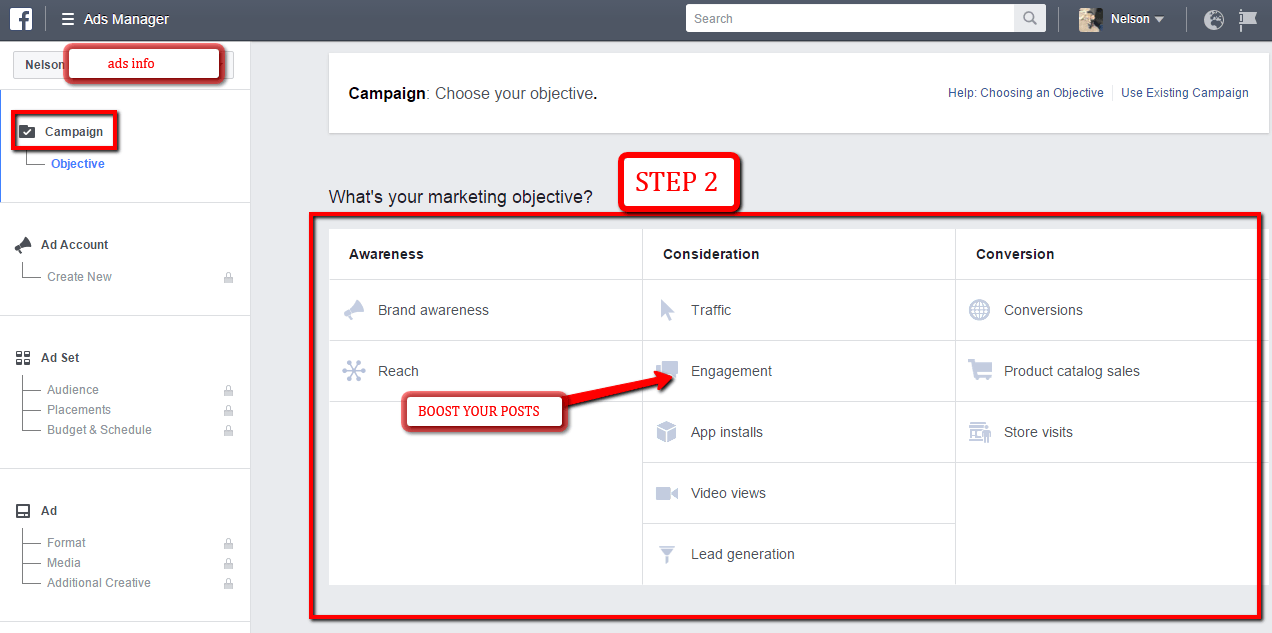The image size is (1272, 633).
Task: Go to the Budget & Schedule step
Action: 99,430
